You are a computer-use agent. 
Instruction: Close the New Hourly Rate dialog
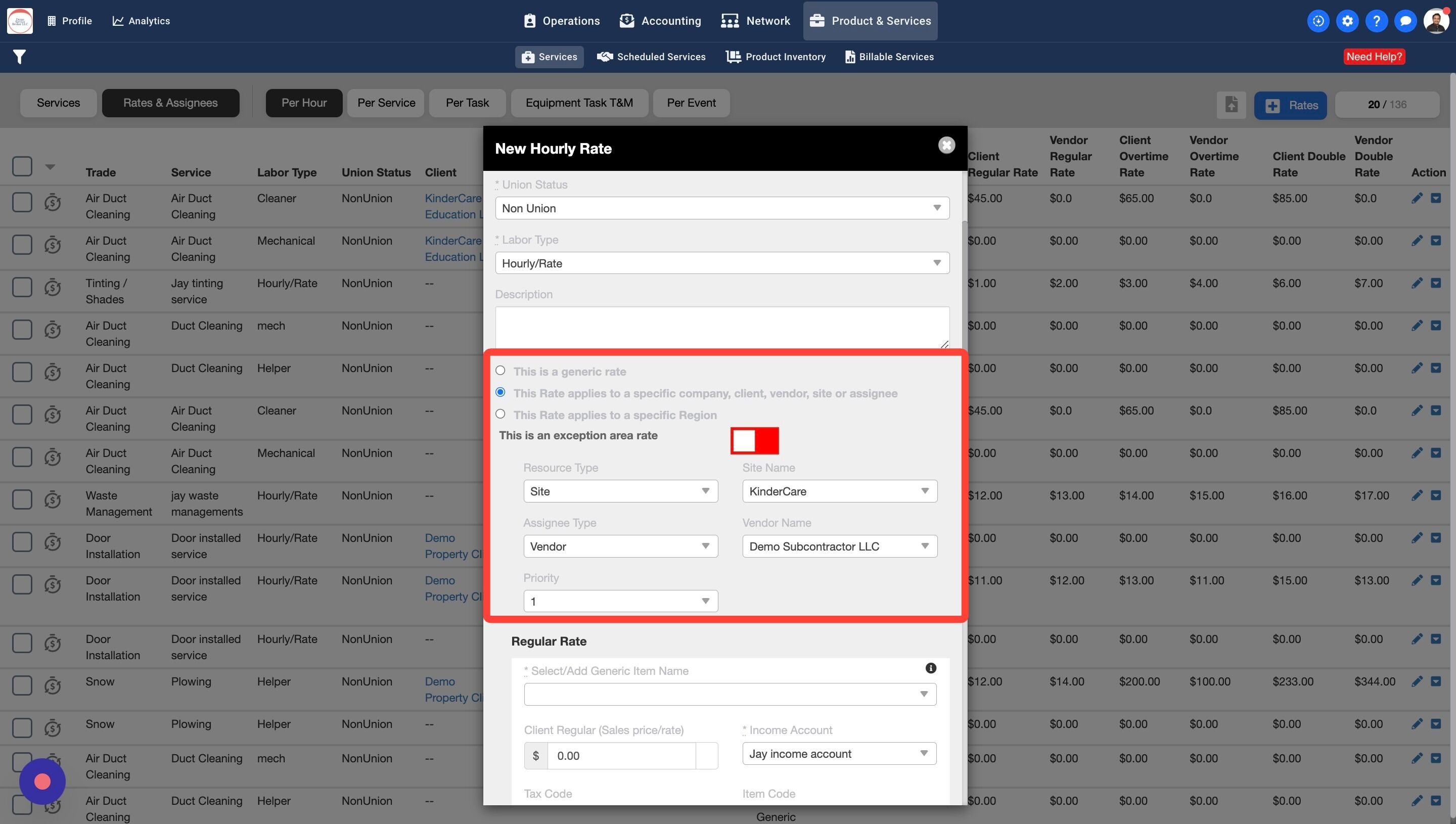[x=946, y=146]
